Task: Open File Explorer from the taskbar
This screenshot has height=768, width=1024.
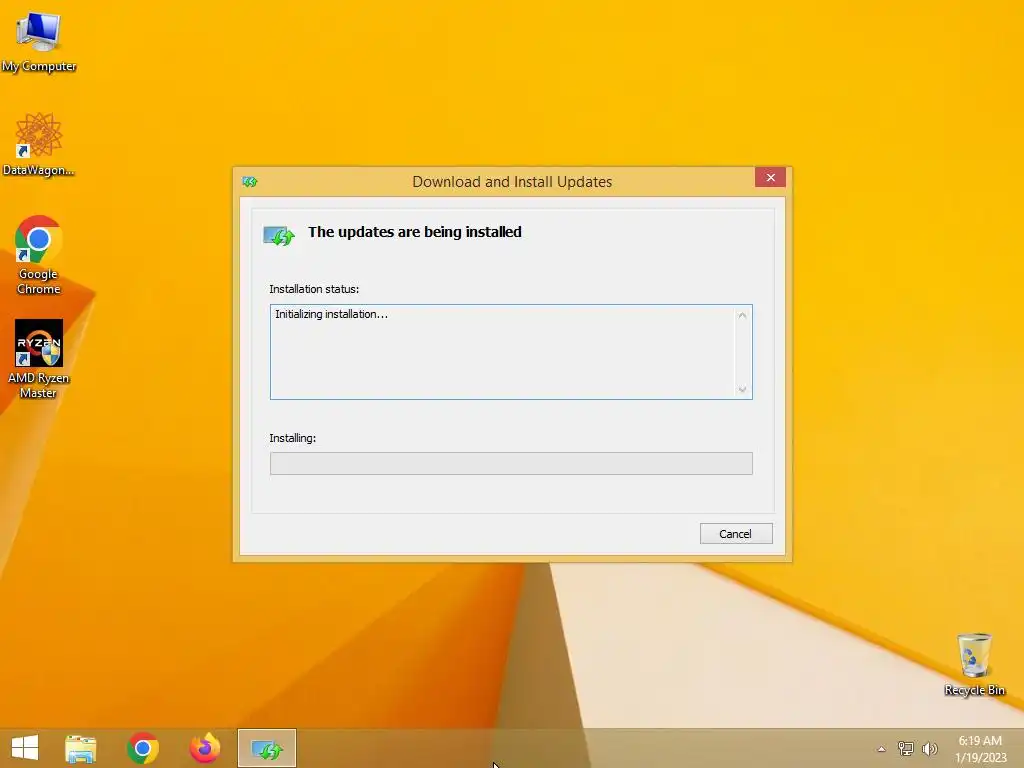Action: (80, 748)
